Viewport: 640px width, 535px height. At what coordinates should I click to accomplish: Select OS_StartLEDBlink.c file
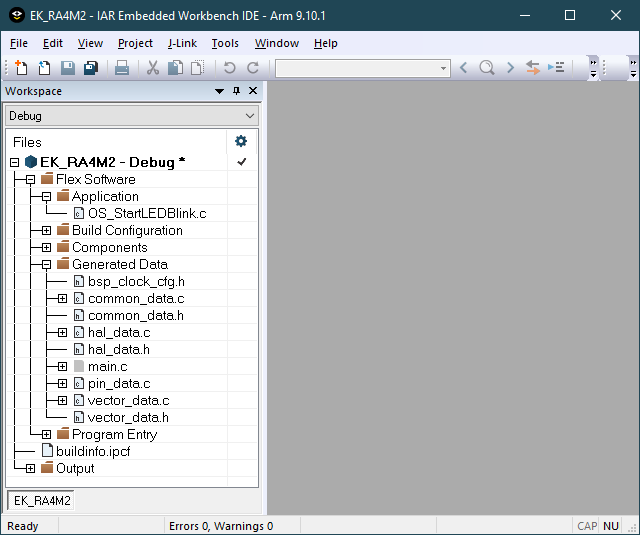[146, 214]
